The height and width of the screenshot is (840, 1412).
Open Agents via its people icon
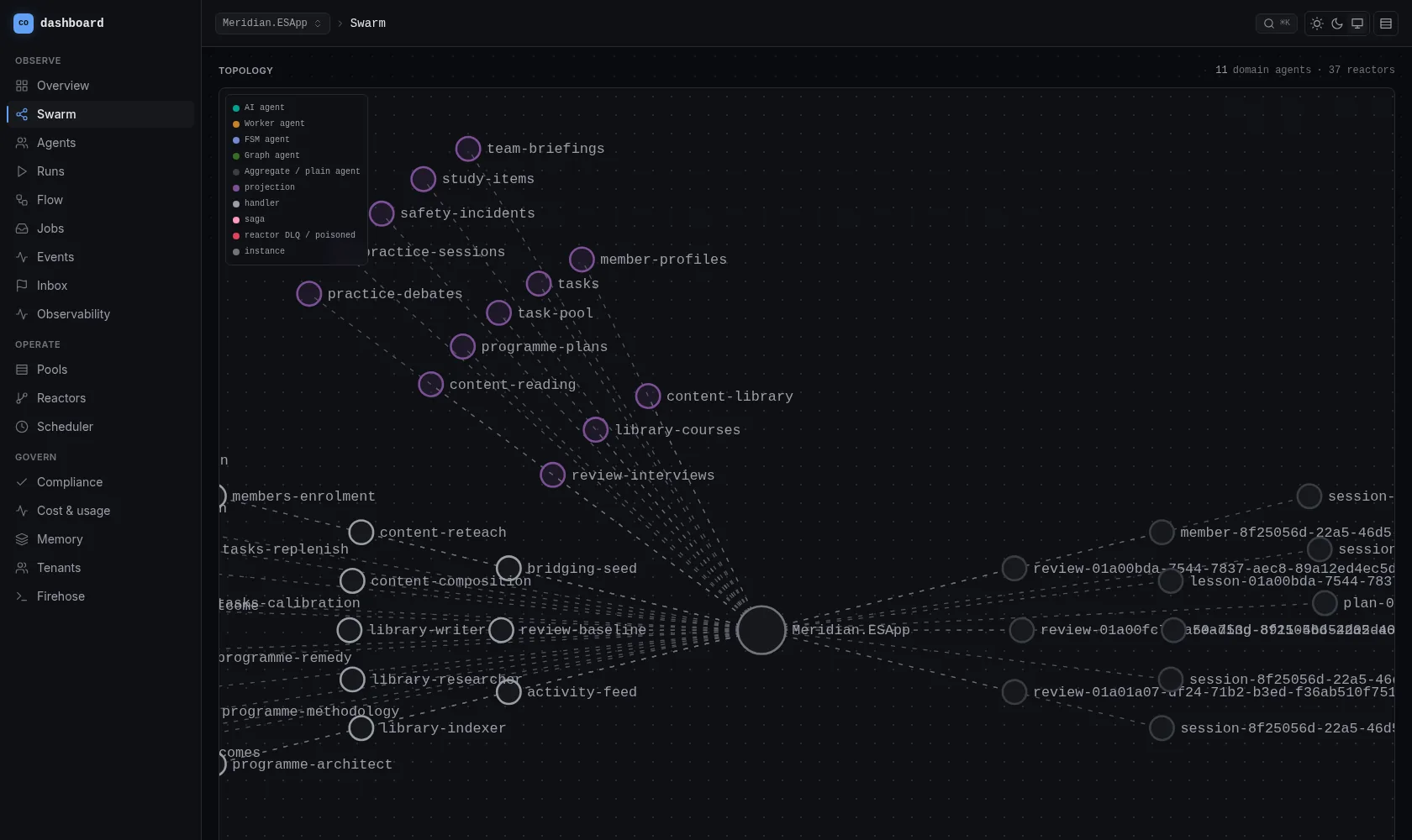[22, 143]
